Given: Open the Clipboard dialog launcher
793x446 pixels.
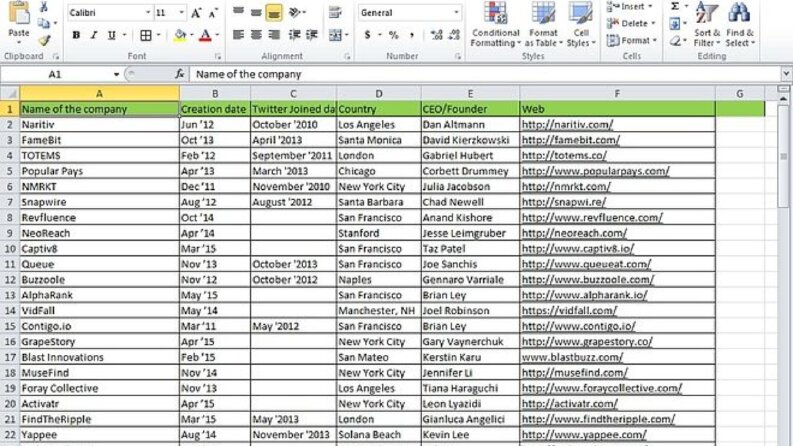Looking at the screenshot, I should 56,56.
